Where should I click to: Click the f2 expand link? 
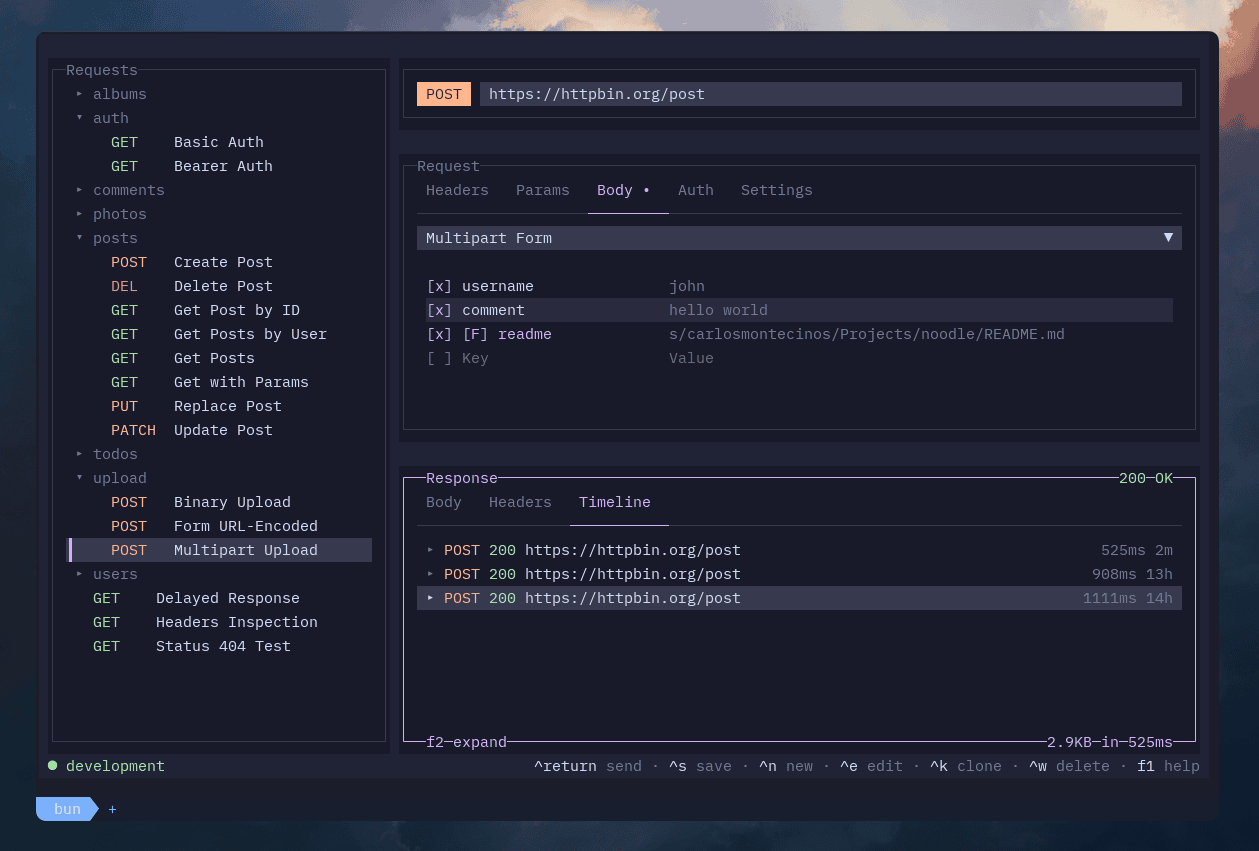466,742
